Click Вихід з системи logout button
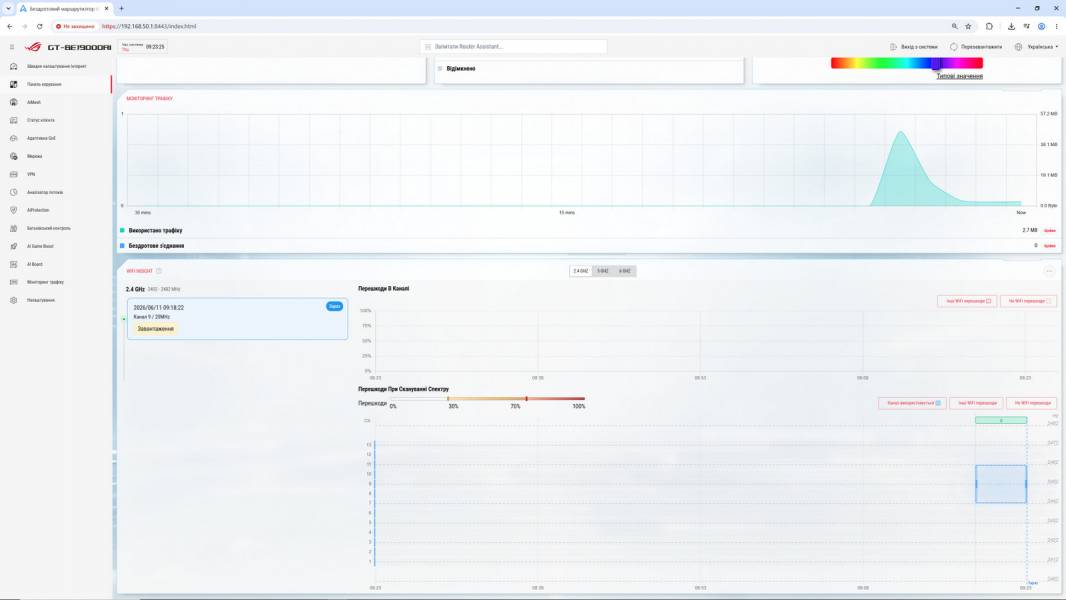The image size is (1066, 600). pos(914,47)
